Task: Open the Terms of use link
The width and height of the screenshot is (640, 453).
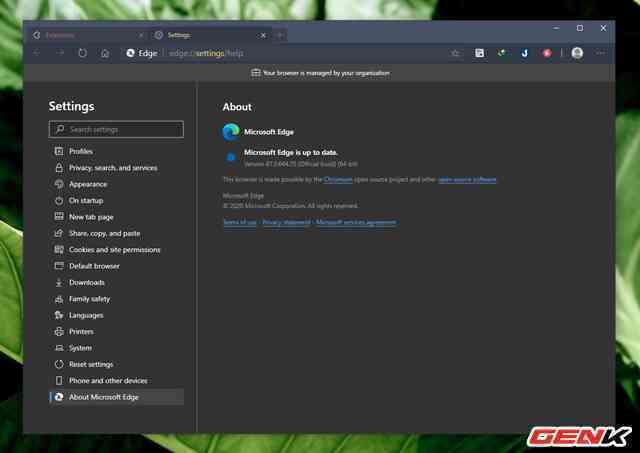Action: (240, 222)
